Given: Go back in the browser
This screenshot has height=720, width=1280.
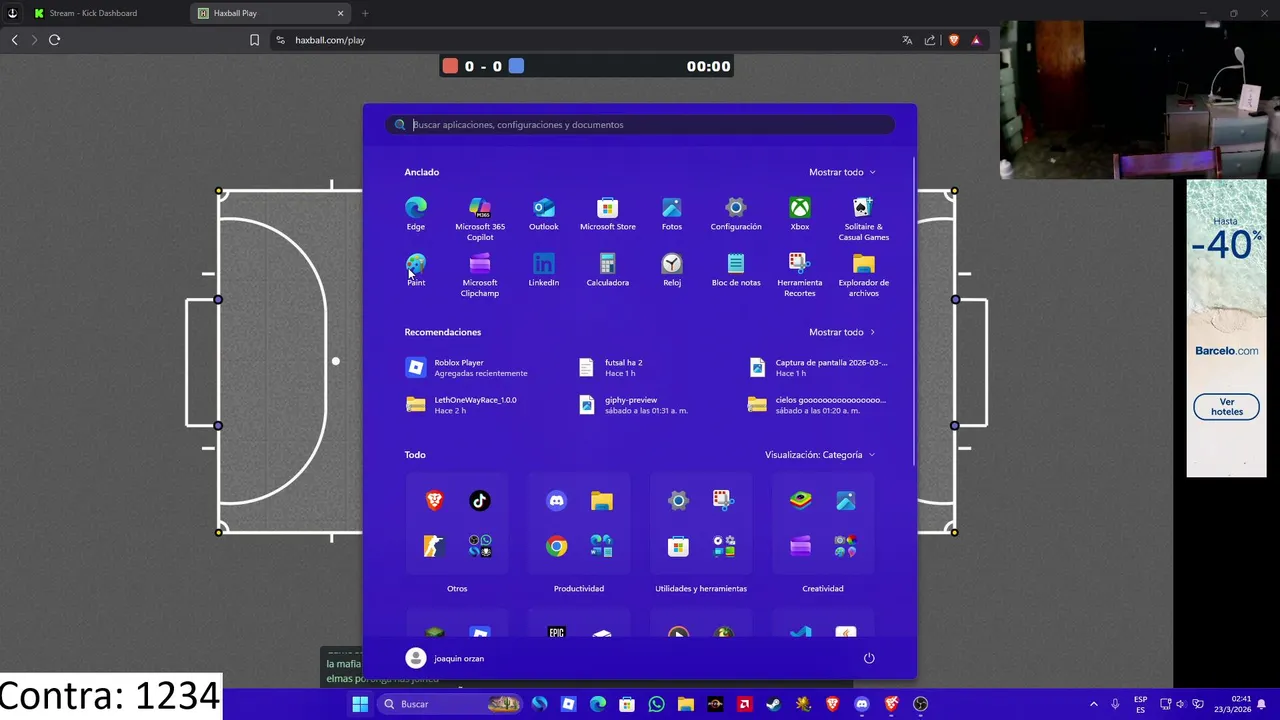Looking at the screenshot, I should click(x=14, y=40).
